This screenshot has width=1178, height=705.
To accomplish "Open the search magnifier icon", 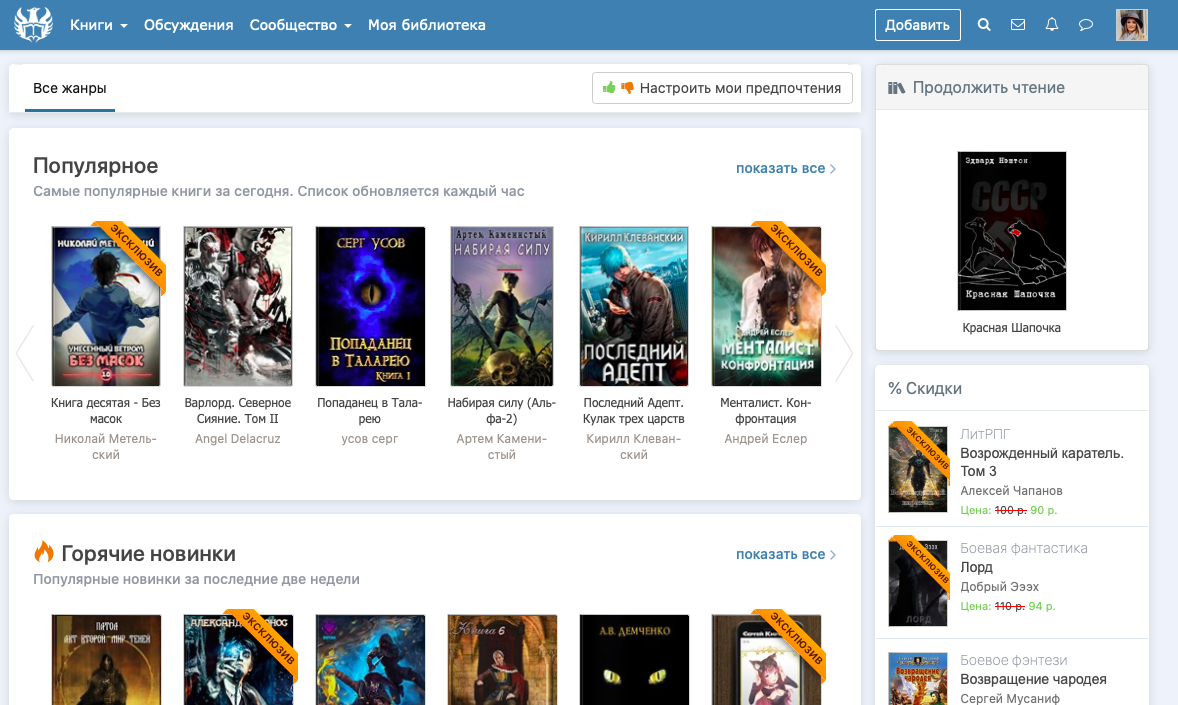I will (983, 25).
